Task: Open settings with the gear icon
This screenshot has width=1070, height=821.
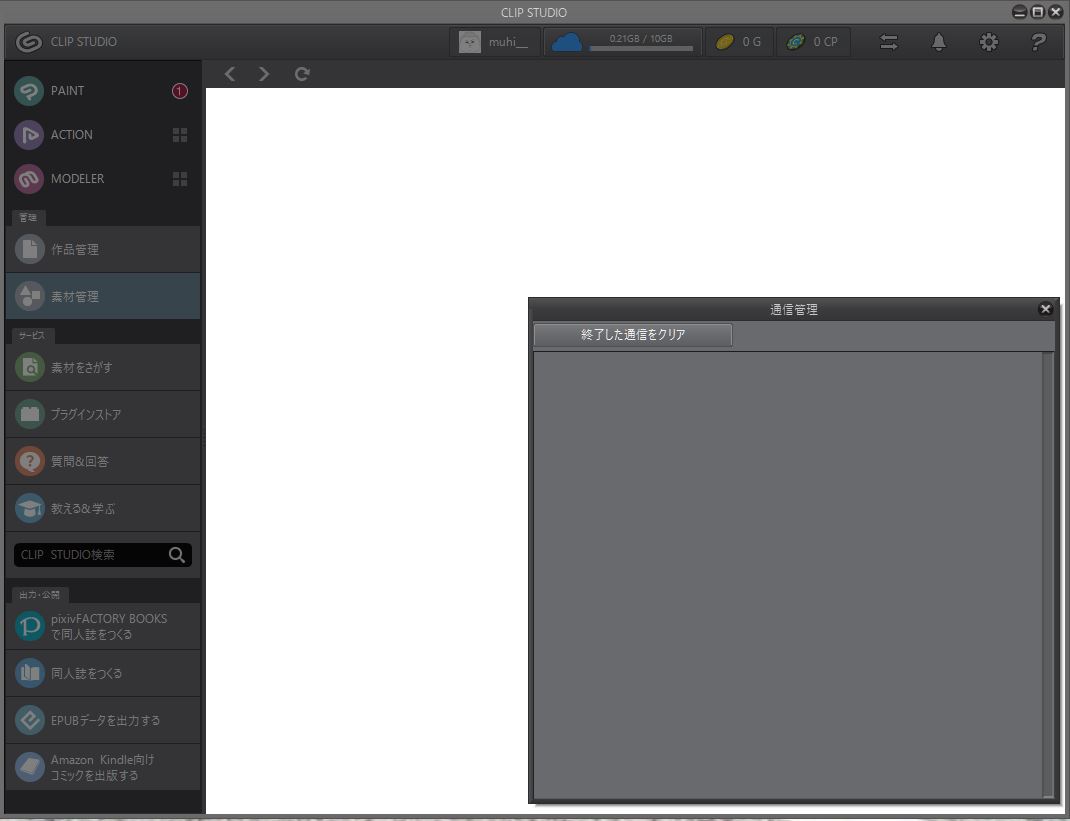Action: coord(988,42)
